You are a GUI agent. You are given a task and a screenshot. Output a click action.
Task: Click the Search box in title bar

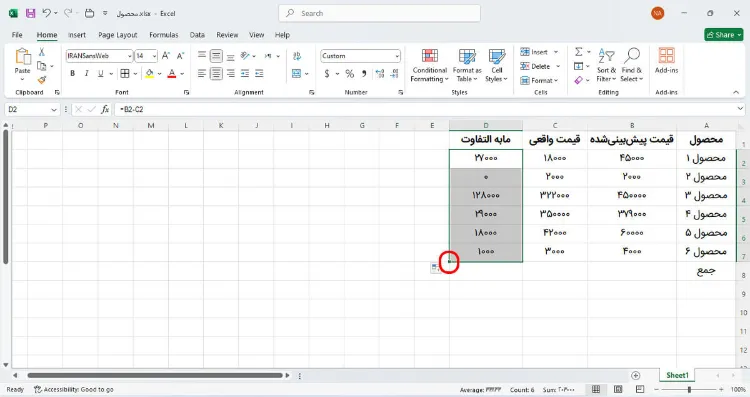click(x=379, y=13)
